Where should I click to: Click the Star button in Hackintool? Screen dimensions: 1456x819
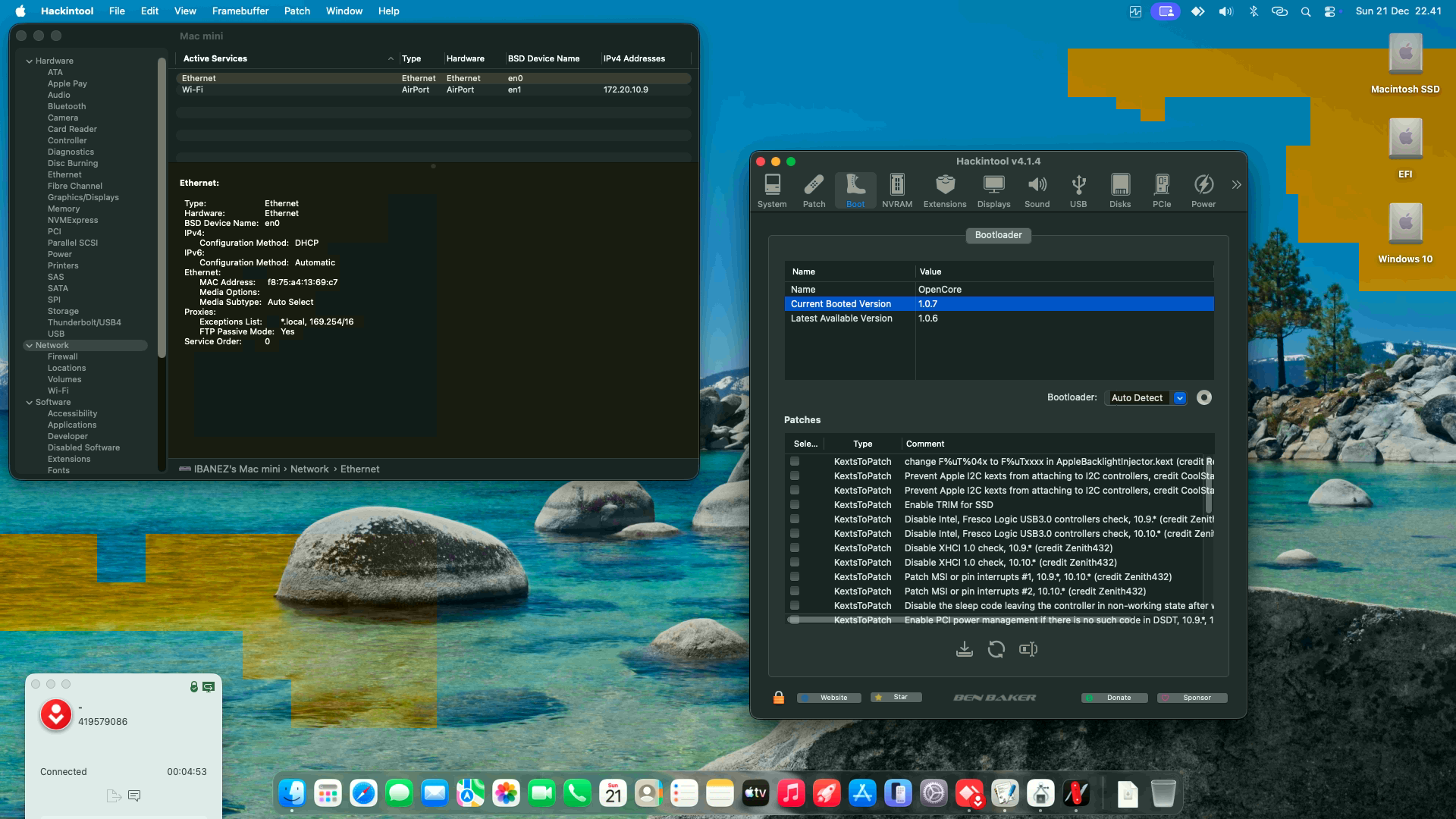(x=896, y=697)
